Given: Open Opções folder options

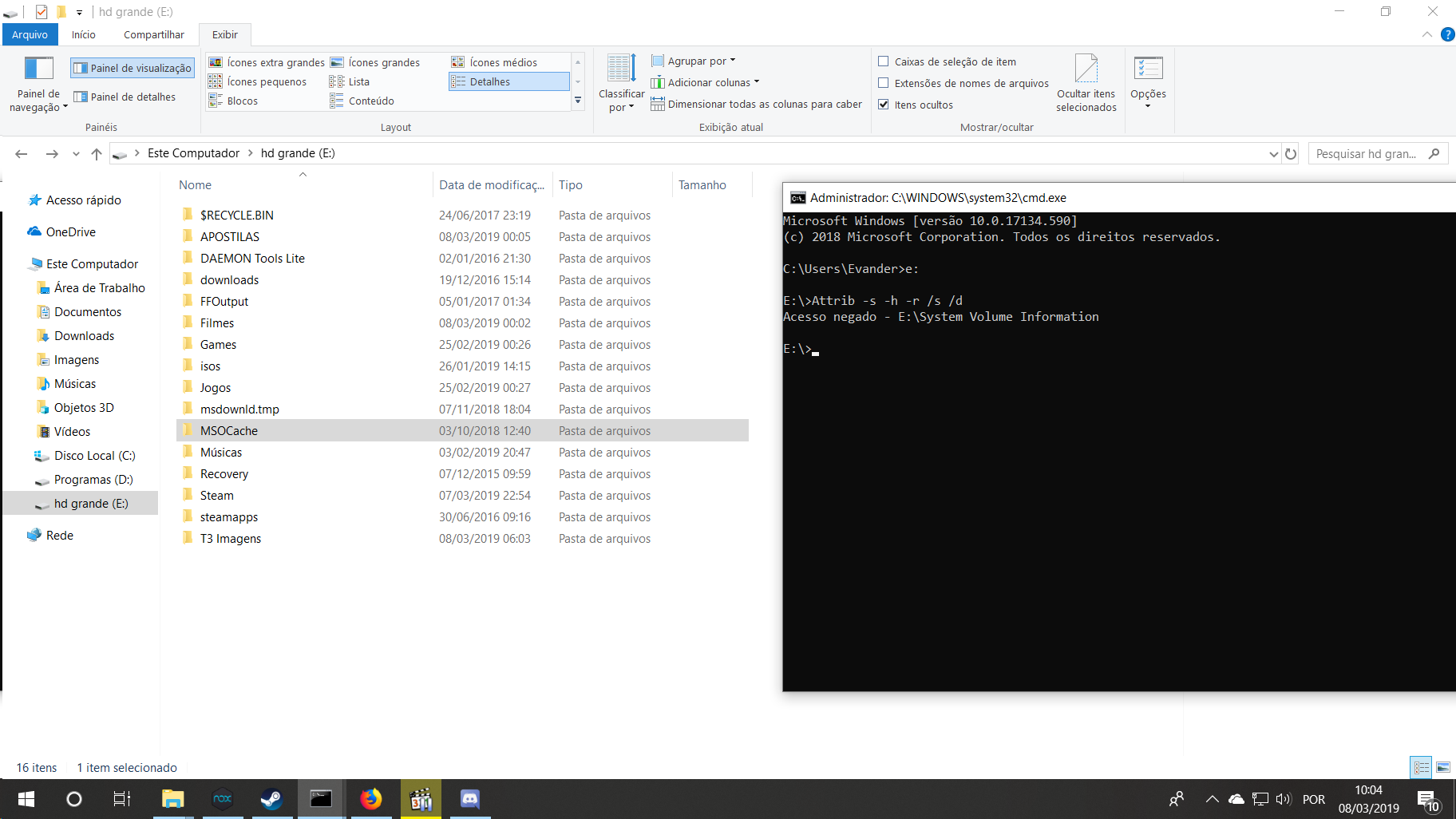Looking at the screenshot, I should pyautogui.click(x=1148, y=84).
